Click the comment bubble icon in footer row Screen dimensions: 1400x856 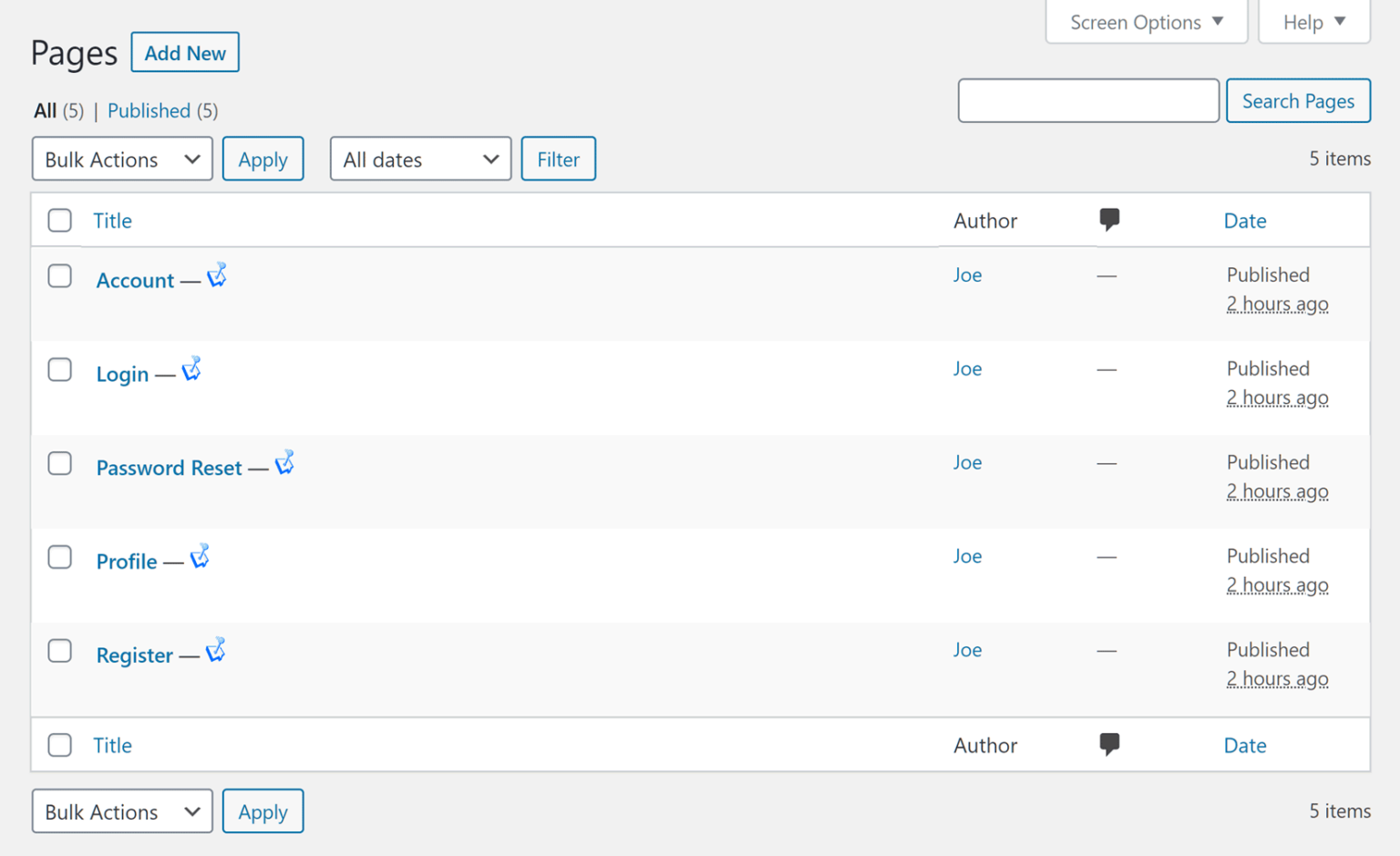[1109, 744]
